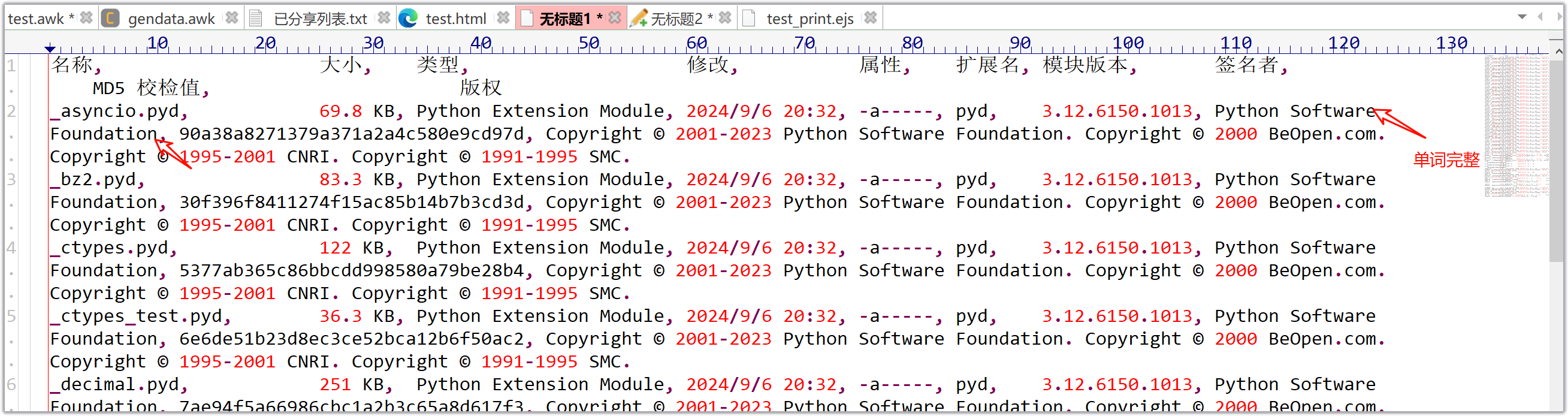Close the 无标题1 tab
1568x416 pixels.
[x=615, y=17]
